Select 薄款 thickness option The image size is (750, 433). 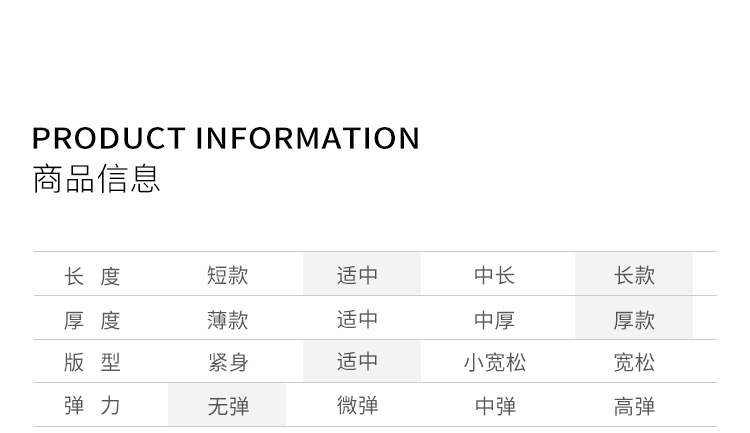(227, 320)
